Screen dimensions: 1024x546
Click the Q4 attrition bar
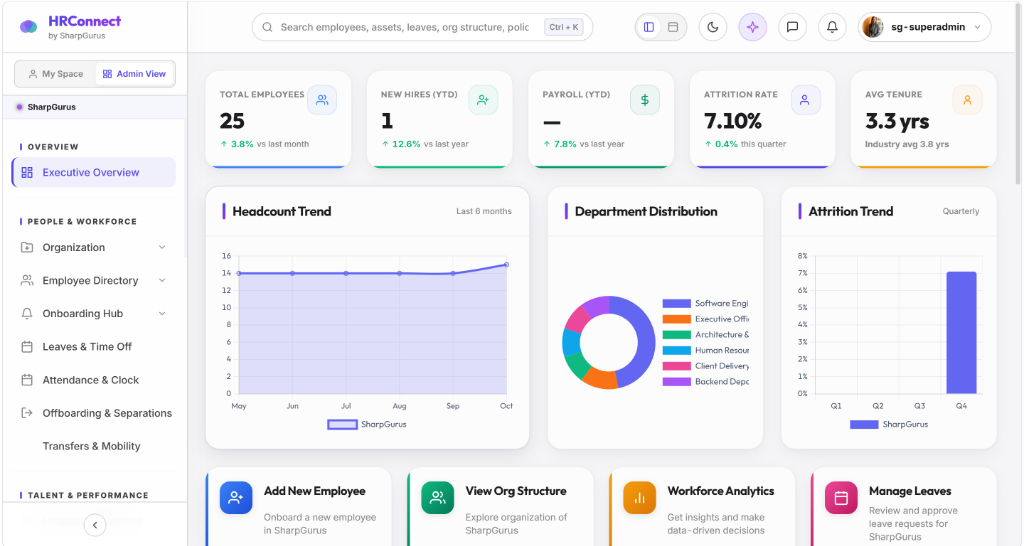[x=961, y=332]
